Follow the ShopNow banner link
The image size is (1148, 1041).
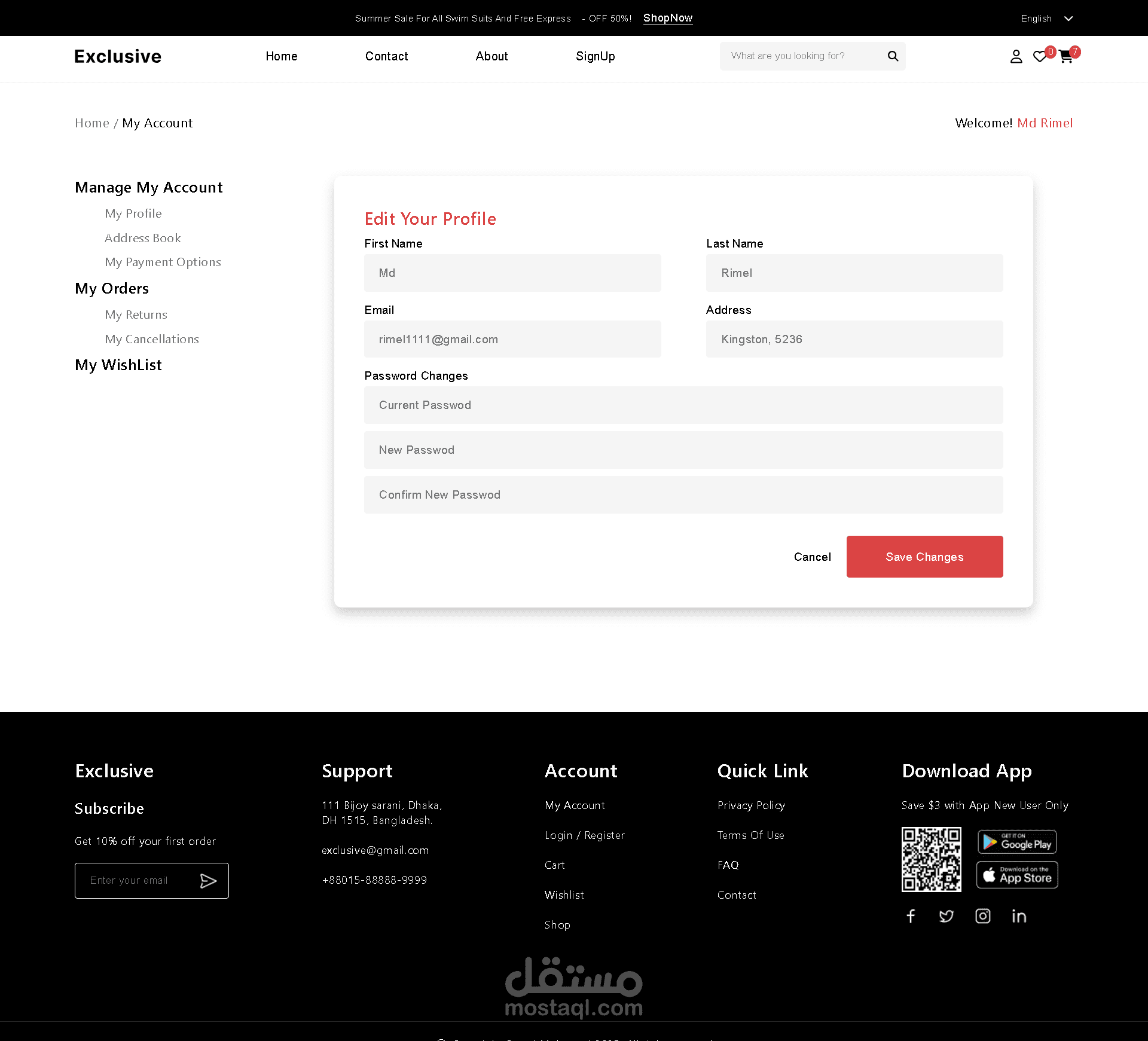pyautogui.click(x=668, y=18)
